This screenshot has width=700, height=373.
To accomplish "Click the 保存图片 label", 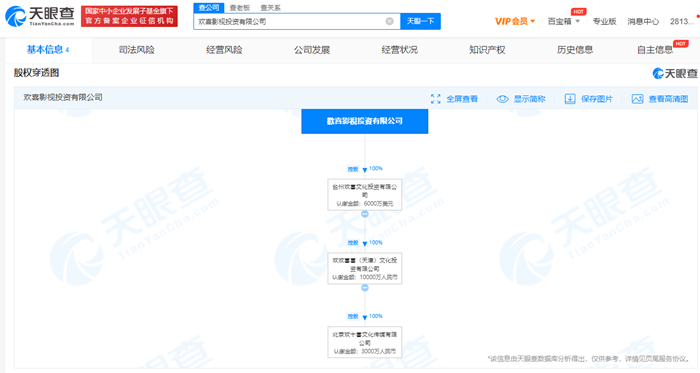I will click(x=597, y=99).
